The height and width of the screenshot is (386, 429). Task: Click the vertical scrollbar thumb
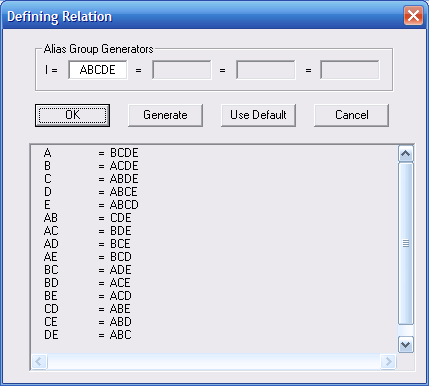pos(406,243)
